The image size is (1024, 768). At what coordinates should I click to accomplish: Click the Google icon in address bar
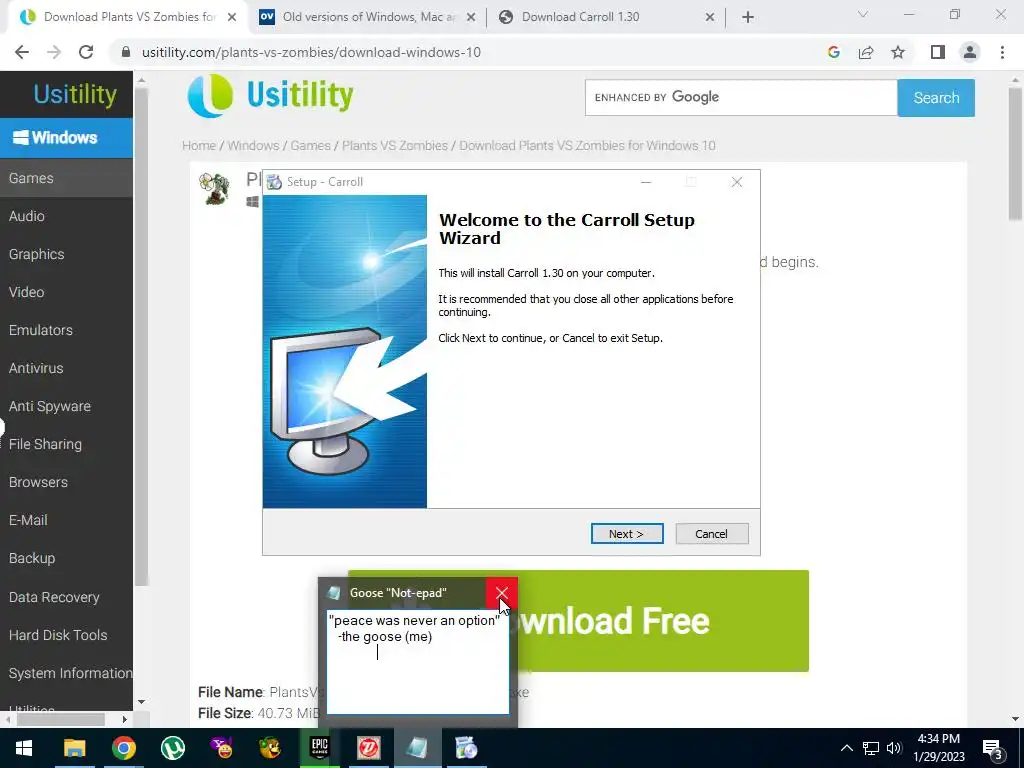[833, 52]
